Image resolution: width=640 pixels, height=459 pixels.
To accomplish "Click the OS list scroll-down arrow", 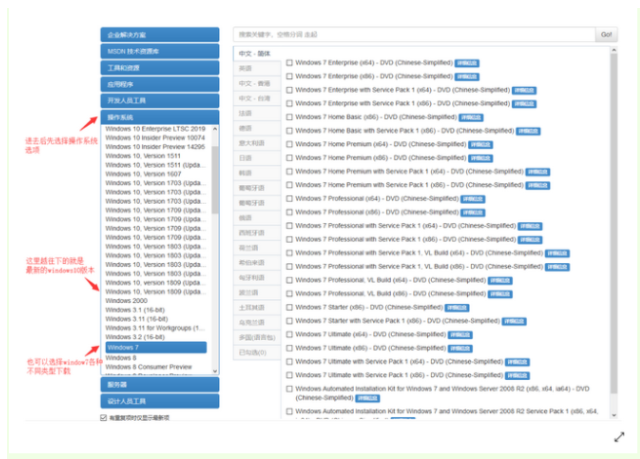I will [x=215, y=371].
